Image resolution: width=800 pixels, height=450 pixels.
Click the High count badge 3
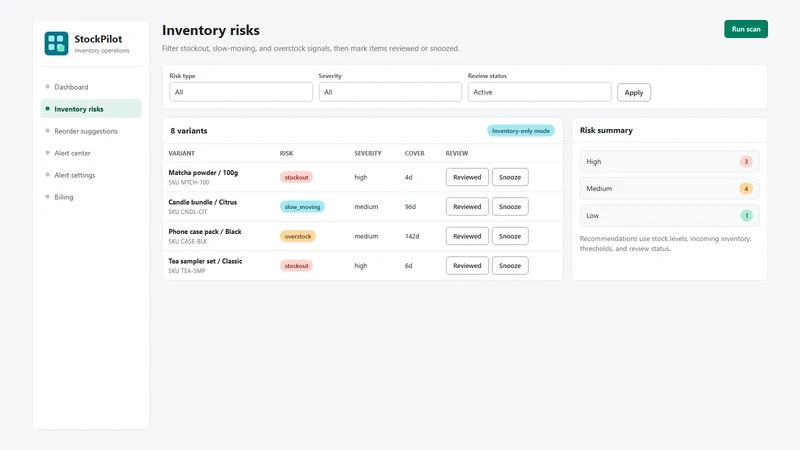746,161
